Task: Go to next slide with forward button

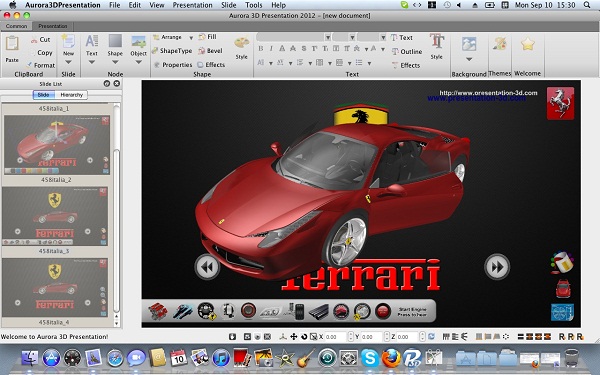Action: tap(497, 267)
